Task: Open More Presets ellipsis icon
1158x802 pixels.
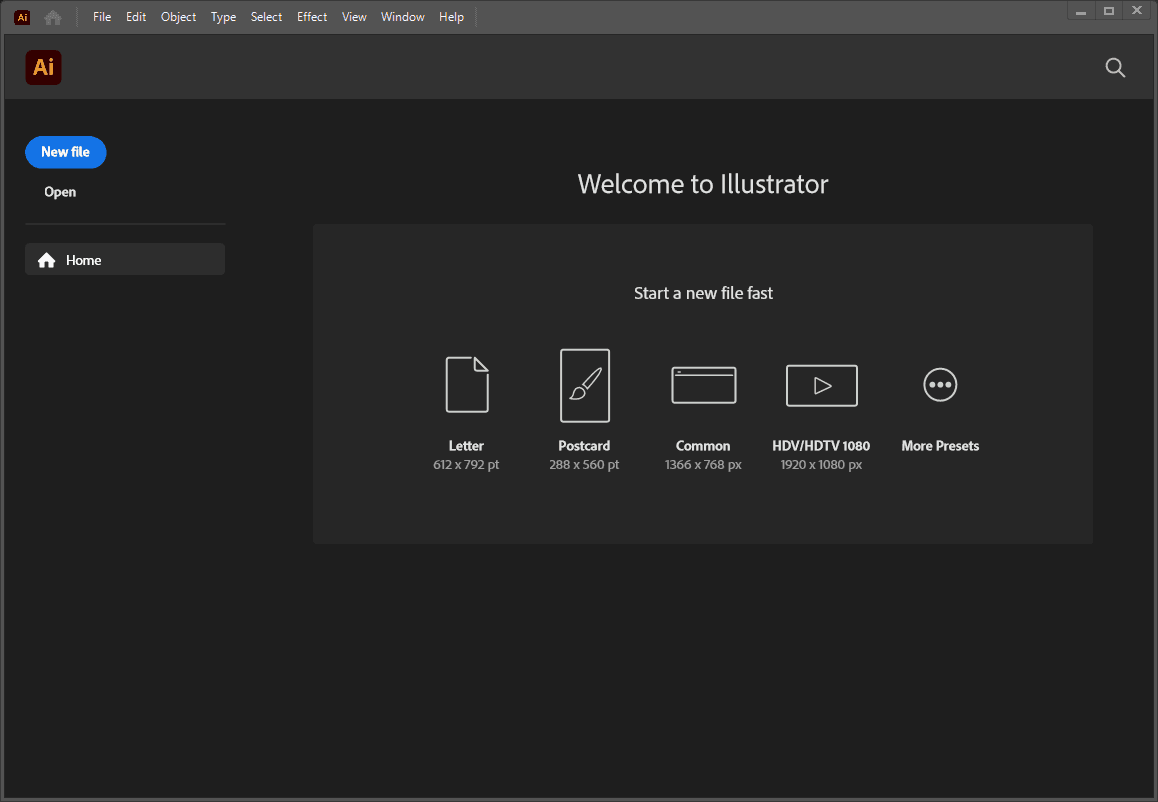Action: (x=940, y=385)
